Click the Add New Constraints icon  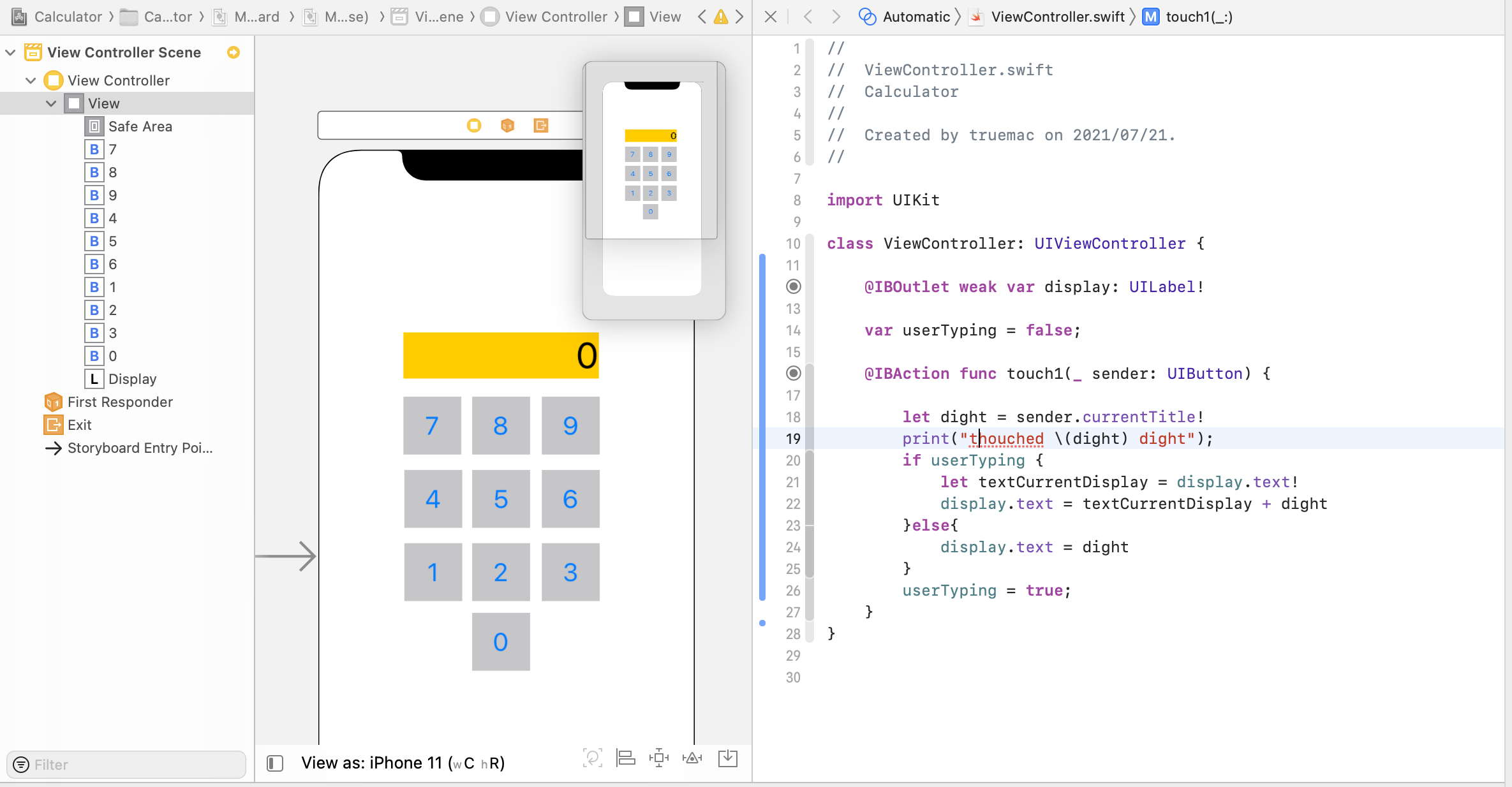coord(658,758)
